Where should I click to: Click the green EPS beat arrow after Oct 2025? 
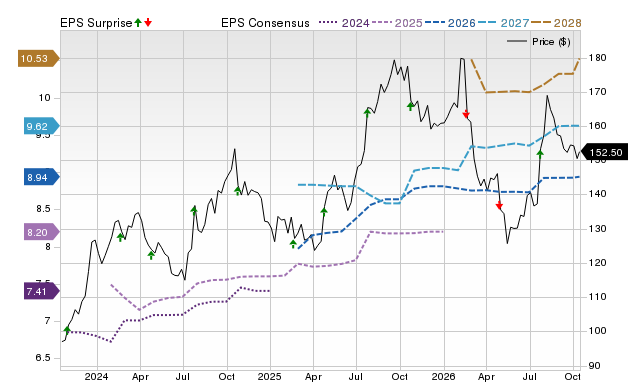click(410, 107)
